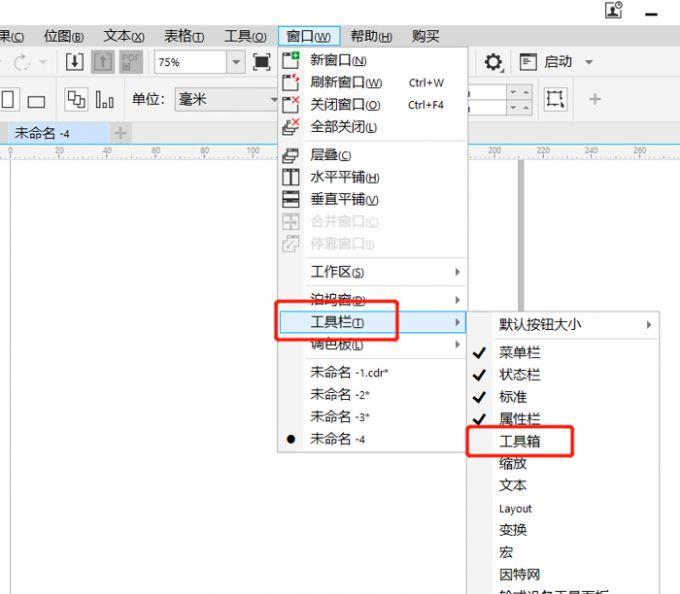Viewport: 680px width, 594px height.
Task: Click the nudge distance stepper arrows
Action: click(520, 99)
